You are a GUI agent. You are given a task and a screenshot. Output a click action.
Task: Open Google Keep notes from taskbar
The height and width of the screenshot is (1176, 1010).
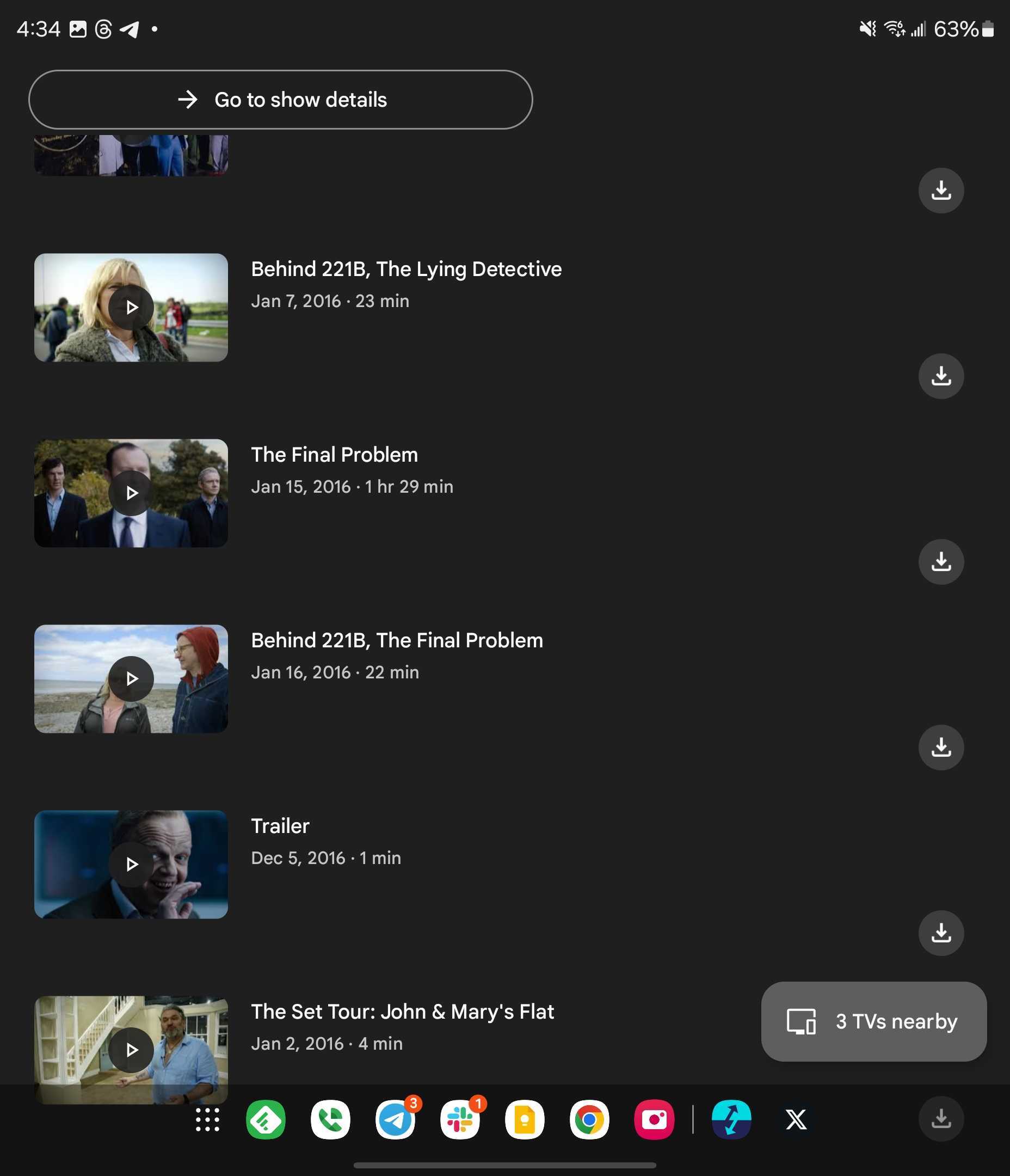coord(524,1120)
